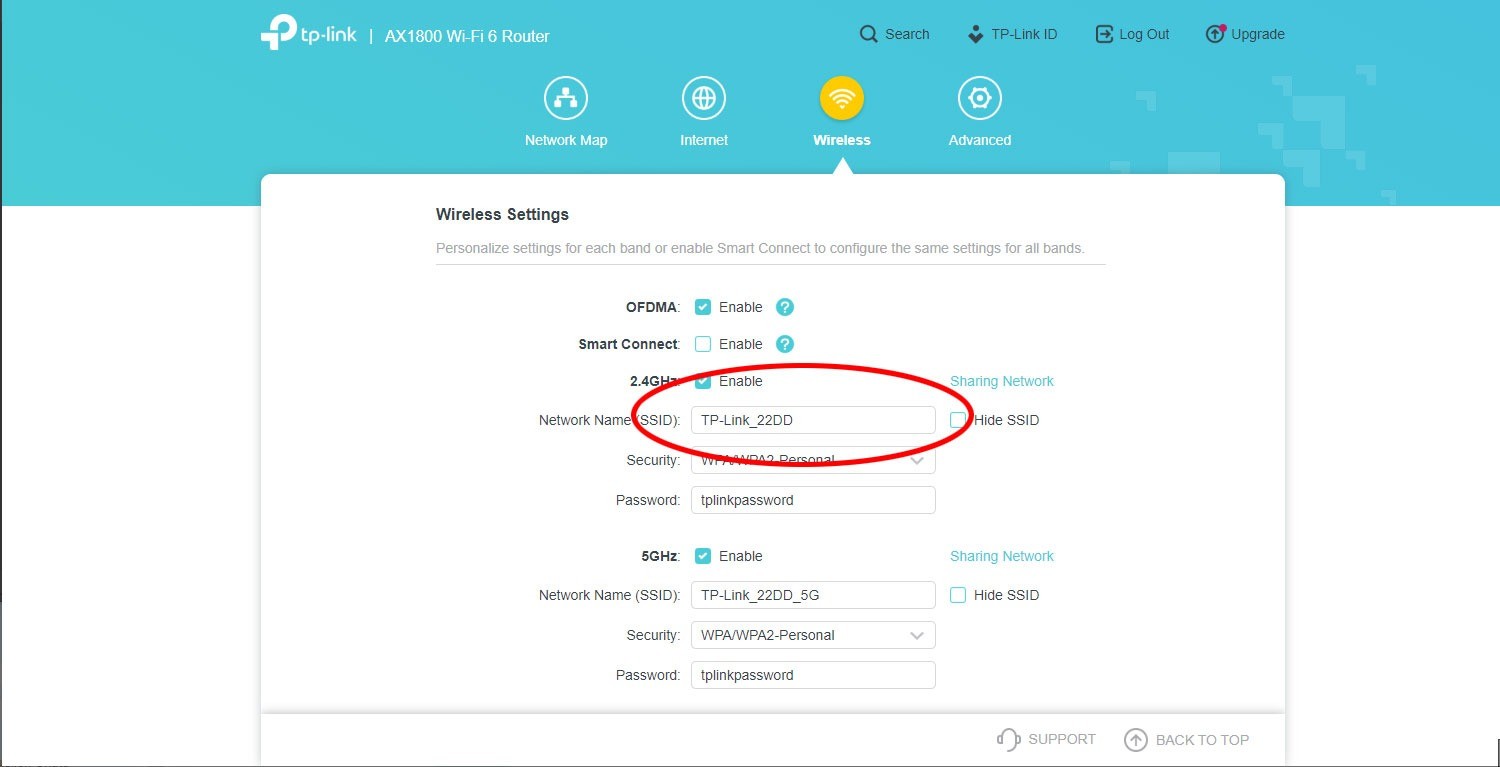Click the Log Out text
The image size is (1500, 767).
pos(1144,34)
